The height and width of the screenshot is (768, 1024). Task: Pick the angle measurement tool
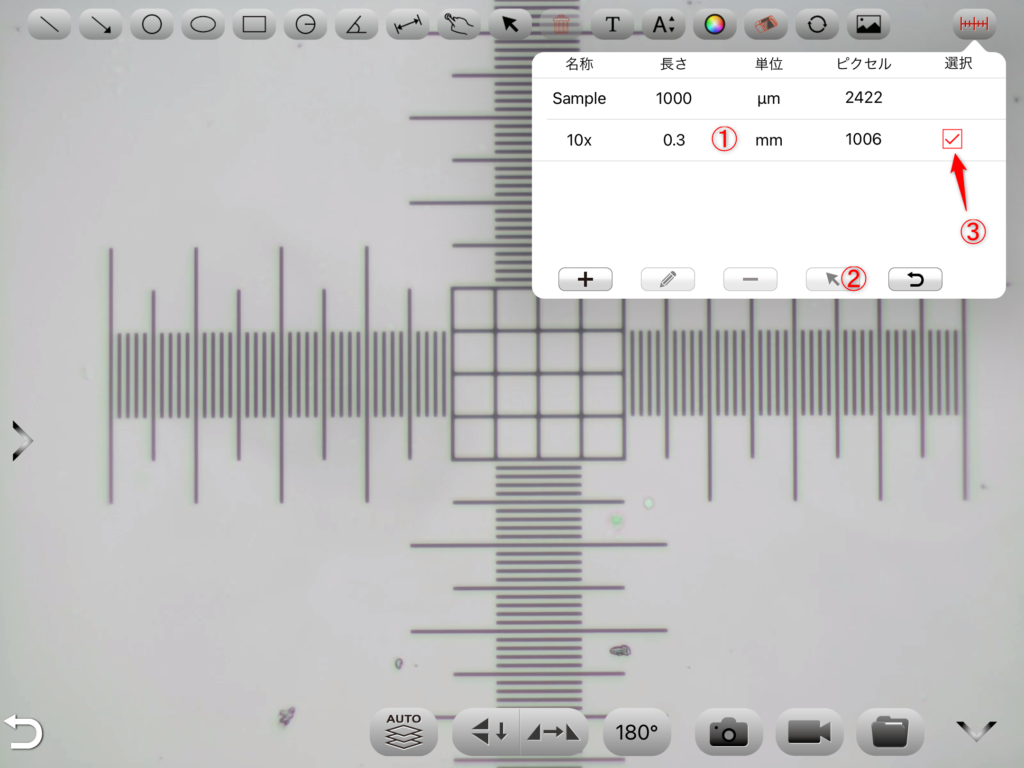tap(357, 25)
